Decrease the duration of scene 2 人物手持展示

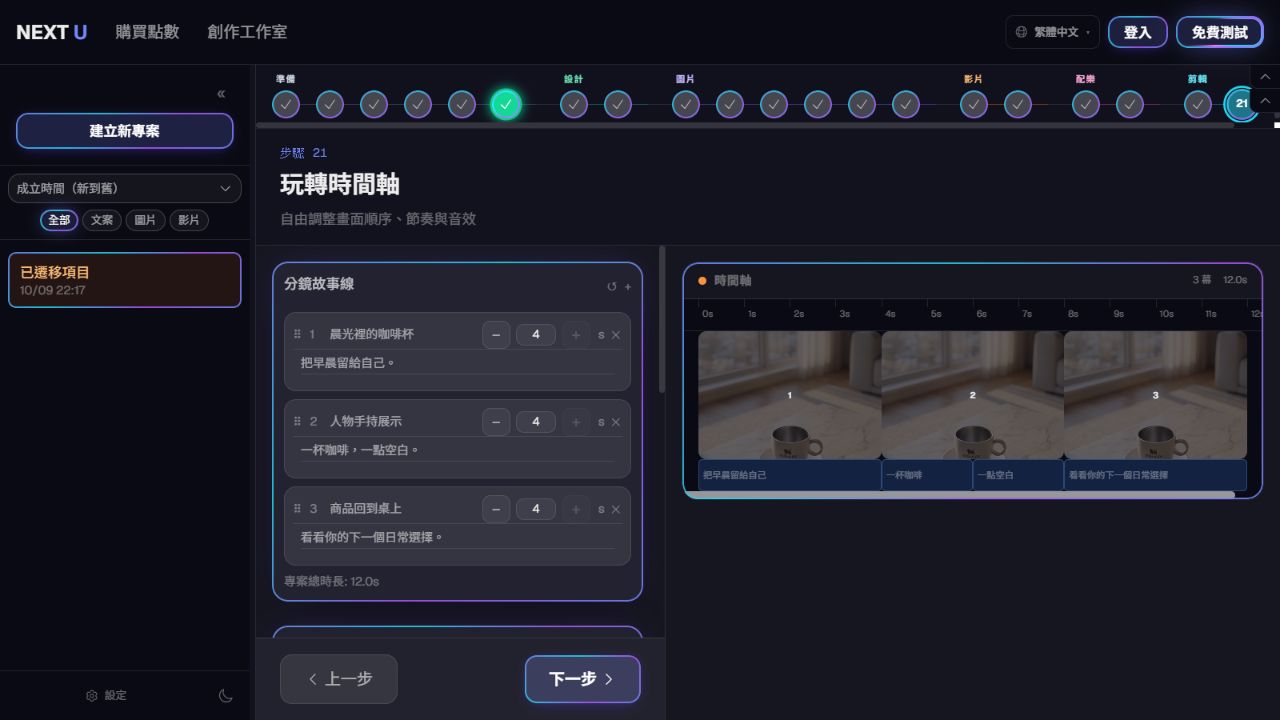pos(496,422)
